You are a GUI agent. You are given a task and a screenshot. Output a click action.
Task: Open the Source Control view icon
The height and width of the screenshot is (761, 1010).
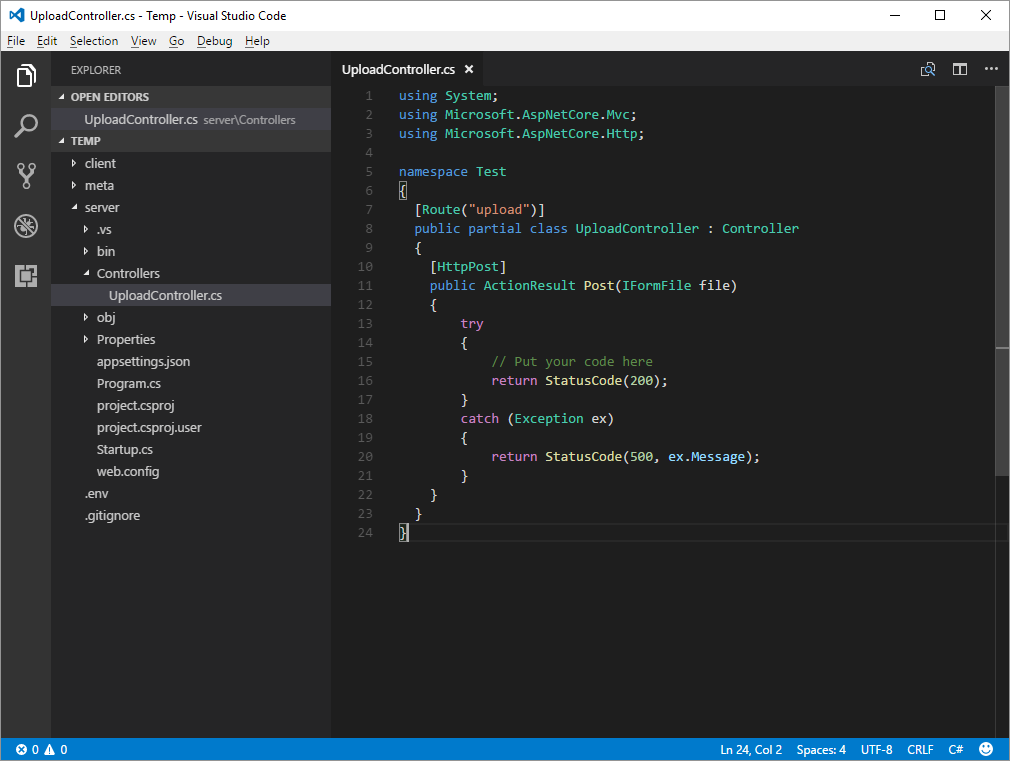coord(26,175)
